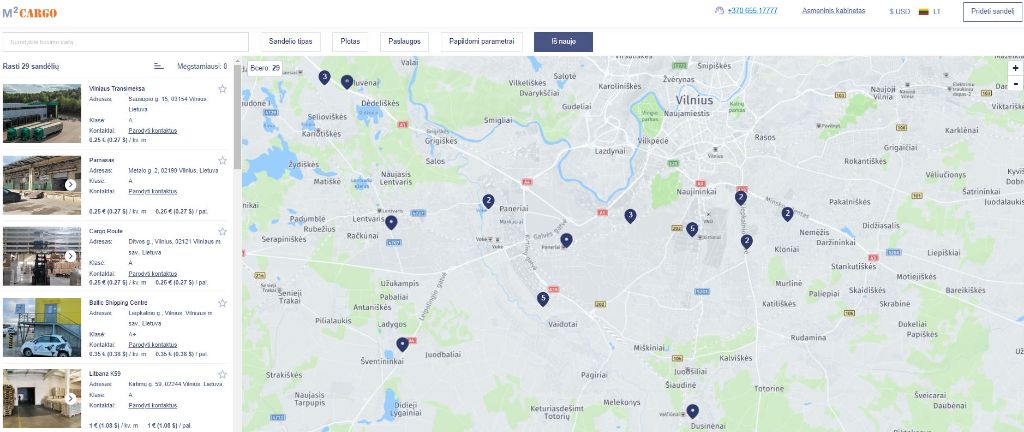
Task: Open the Baltic Shipping Centre title
Action: pos(118,303)
